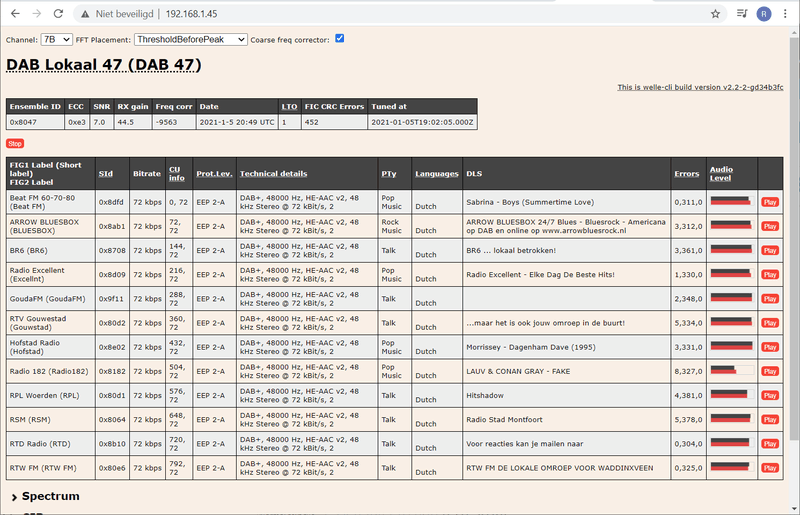This screenshot has height=515, width=800.
Task: Bookmark this page with the star
Action: click(715, 14)
